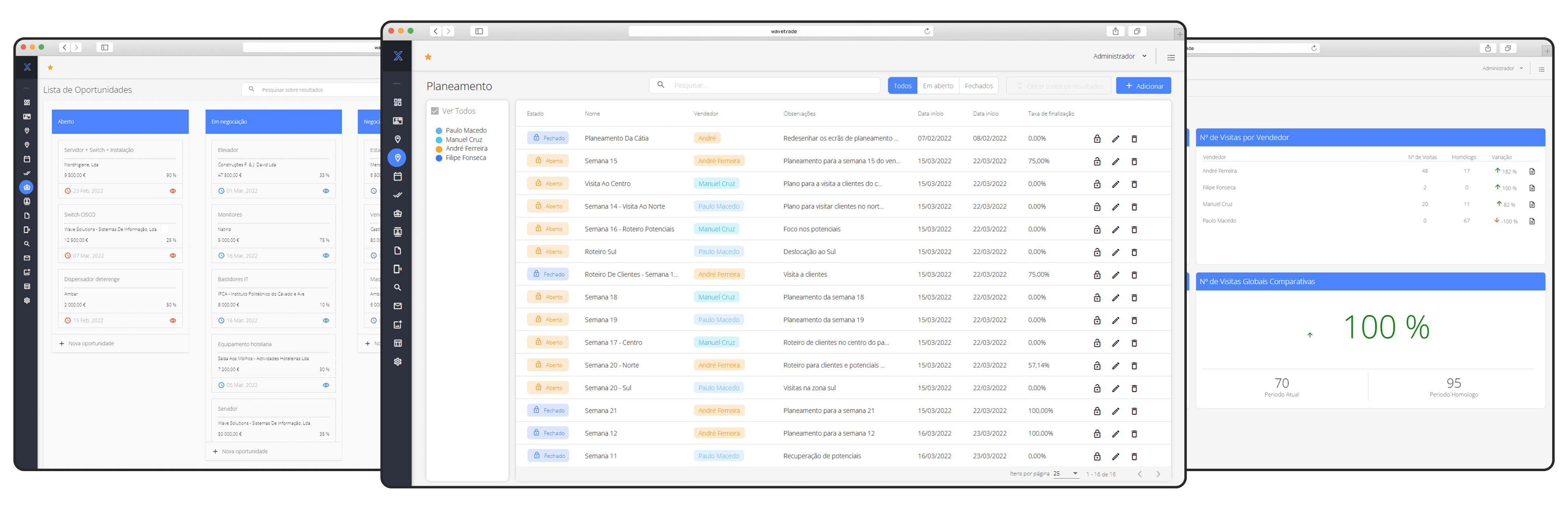Toggle André Ferreira vendor filter dot
The image size is (1568, 510).
438,149
